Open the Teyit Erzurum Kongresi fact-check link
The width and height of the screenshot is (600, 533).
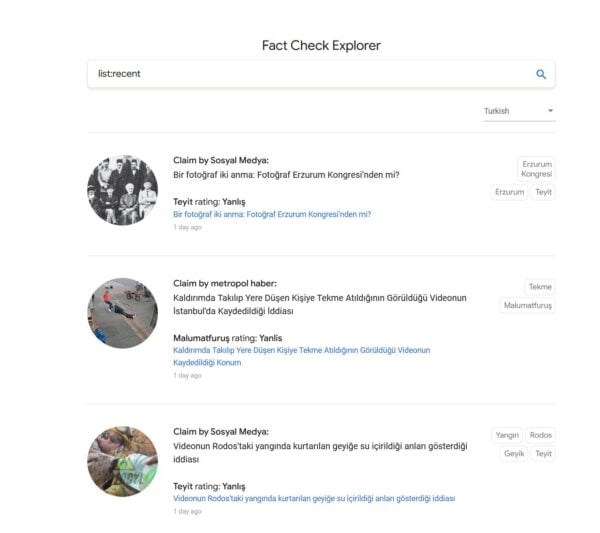(272, 214)
